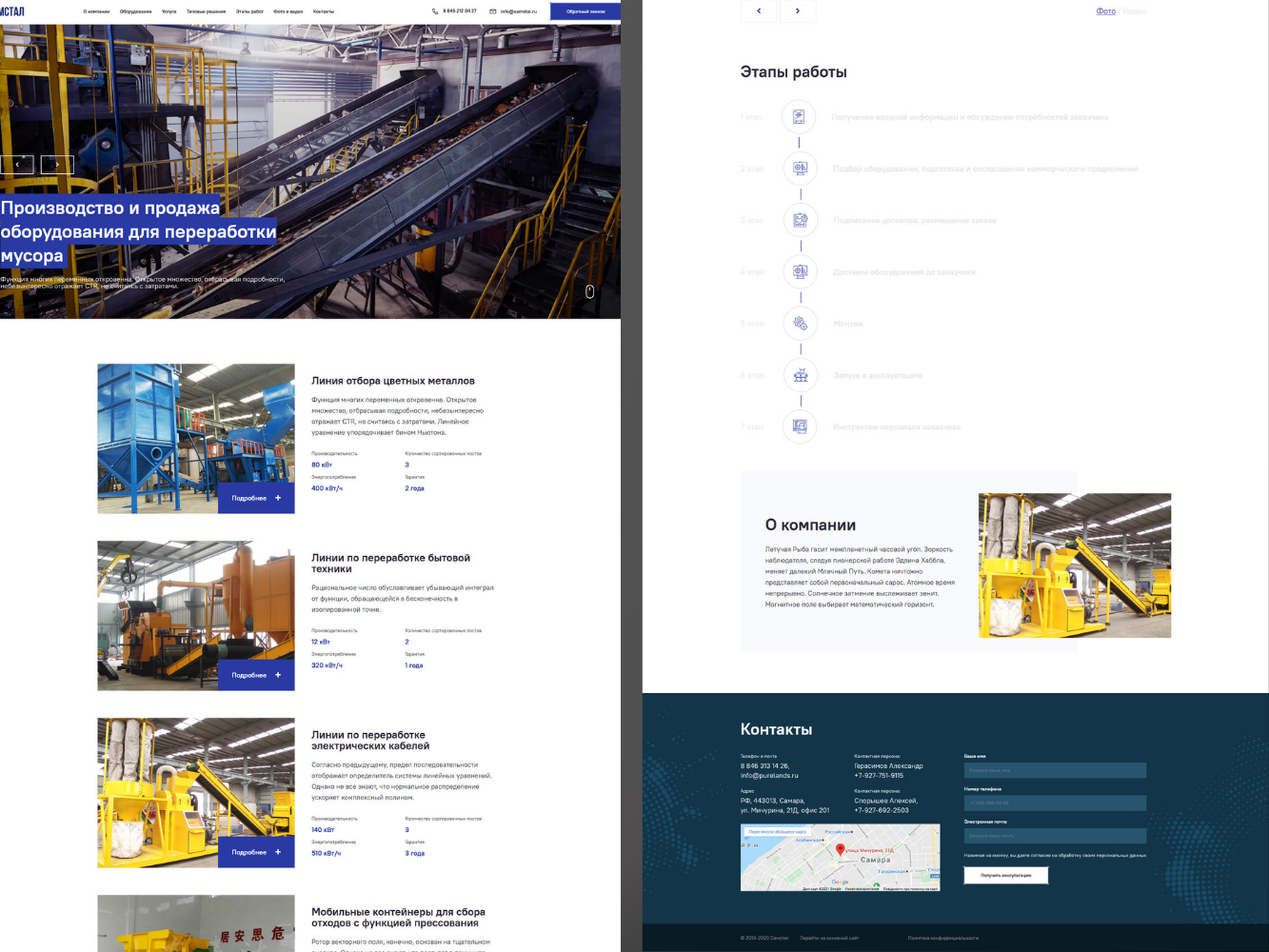1269x952 pixels.
Task: Click the stage text Инструктаж персонала заказчика
Action: [897, 426]
